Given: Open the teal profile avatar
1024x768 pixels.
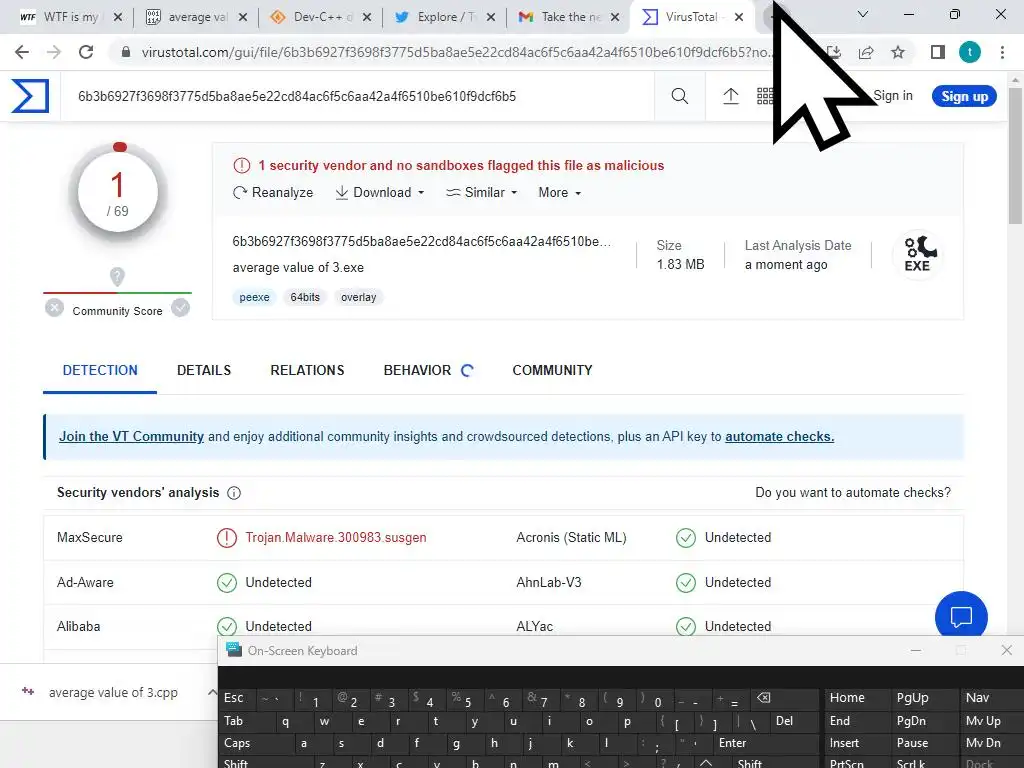Looking at the screenshot, I should [970, 52].
